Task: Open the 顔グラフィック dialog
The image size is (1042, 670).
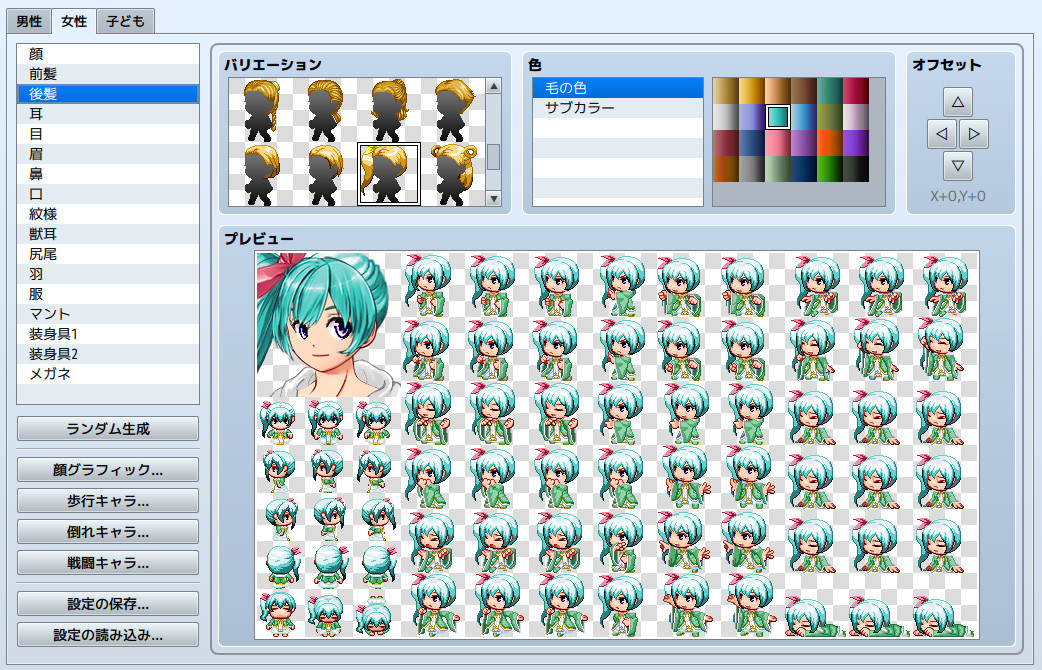Action: [107, 469]
